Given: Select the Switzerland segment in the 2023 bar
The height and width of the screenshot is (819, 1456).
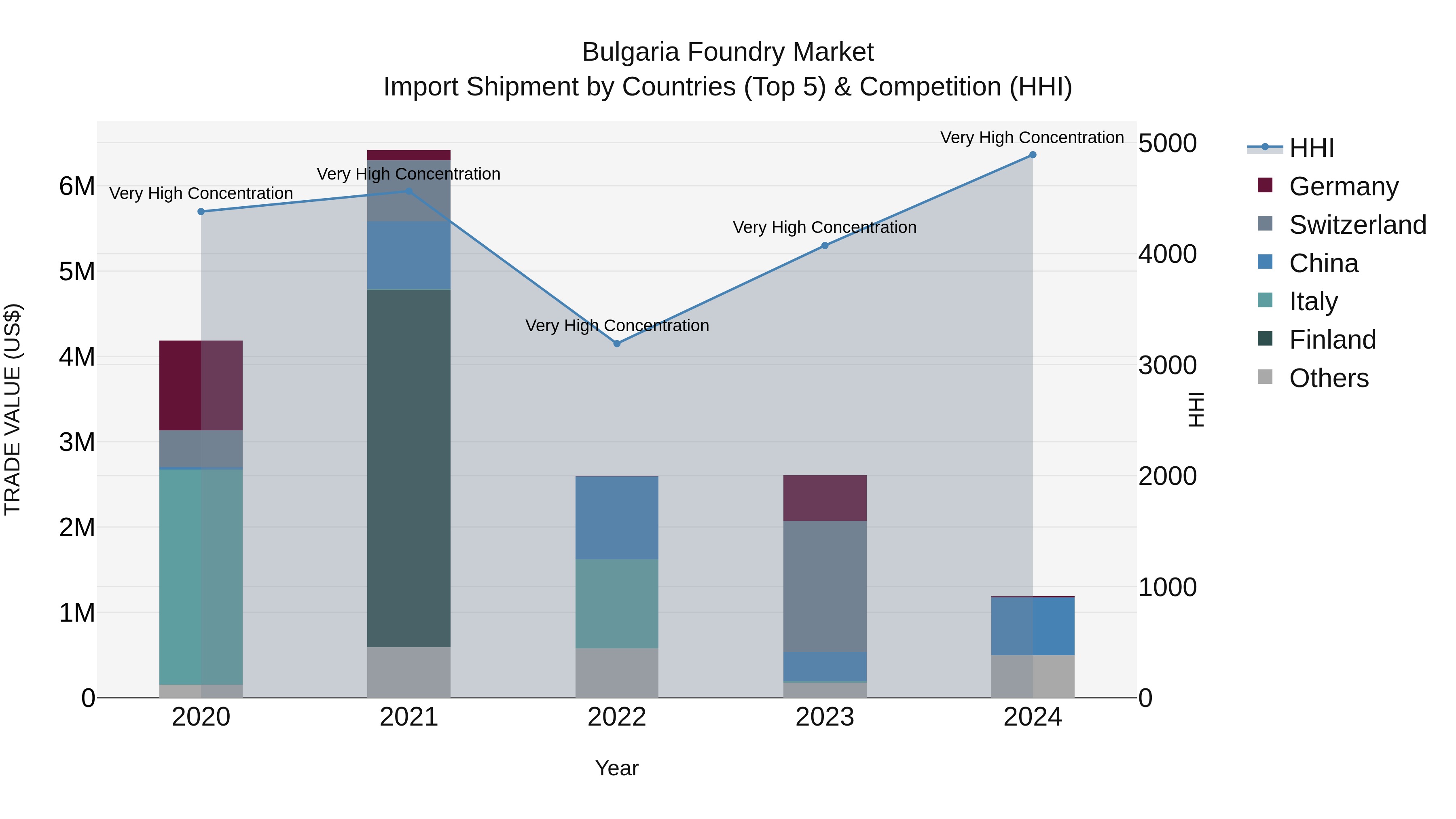Looking at the screenshot, I should [x=825, y=587].
